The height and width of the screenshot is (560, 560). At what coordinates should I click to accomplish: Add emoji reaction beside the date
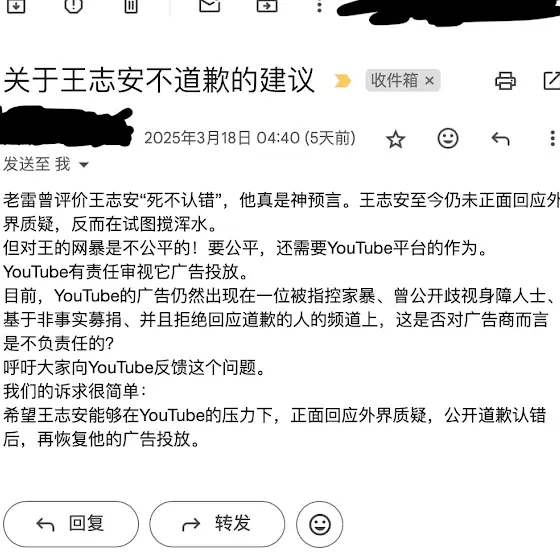(448, 138)
